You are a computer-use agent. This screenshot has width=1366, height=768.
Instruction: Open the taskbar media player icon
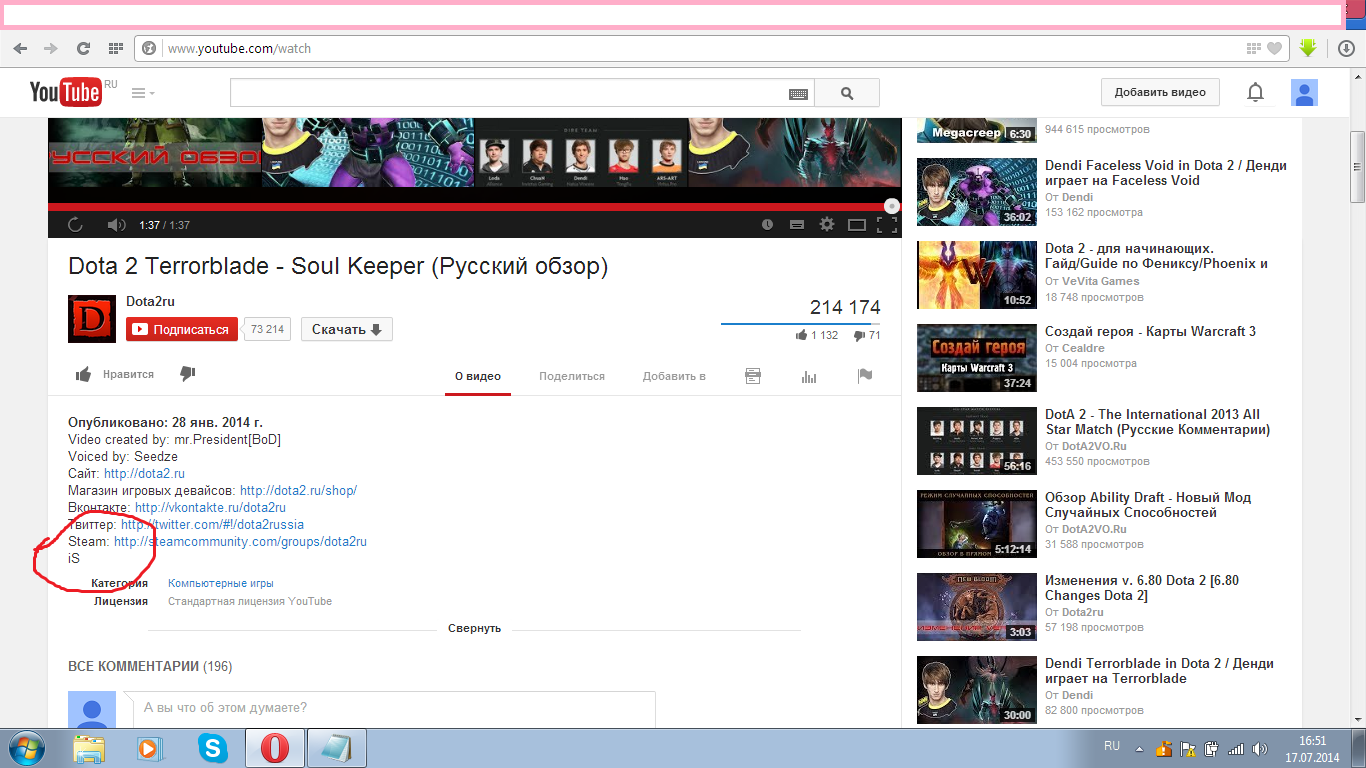(148, 748)
